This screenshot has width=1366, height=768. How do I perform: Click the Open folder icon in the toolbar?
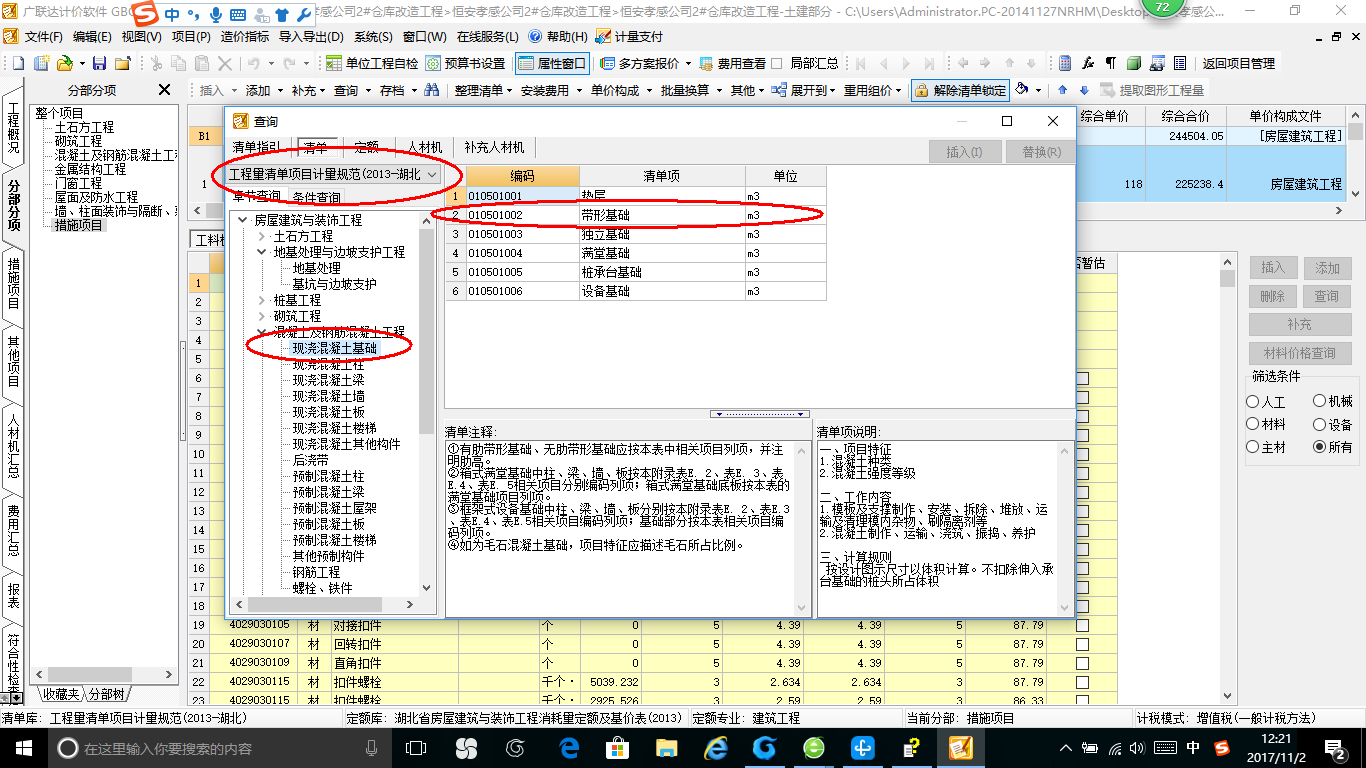(64, 63)
